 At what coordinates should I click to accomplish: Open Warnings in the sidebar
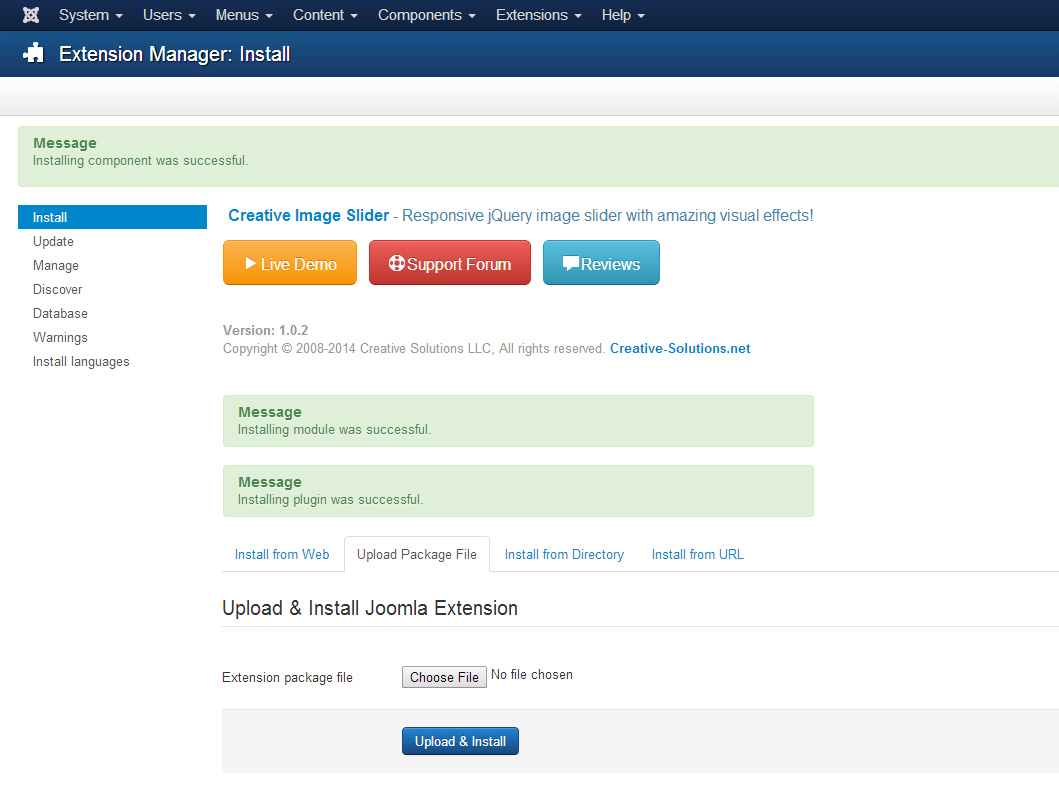tap(60, 337)
